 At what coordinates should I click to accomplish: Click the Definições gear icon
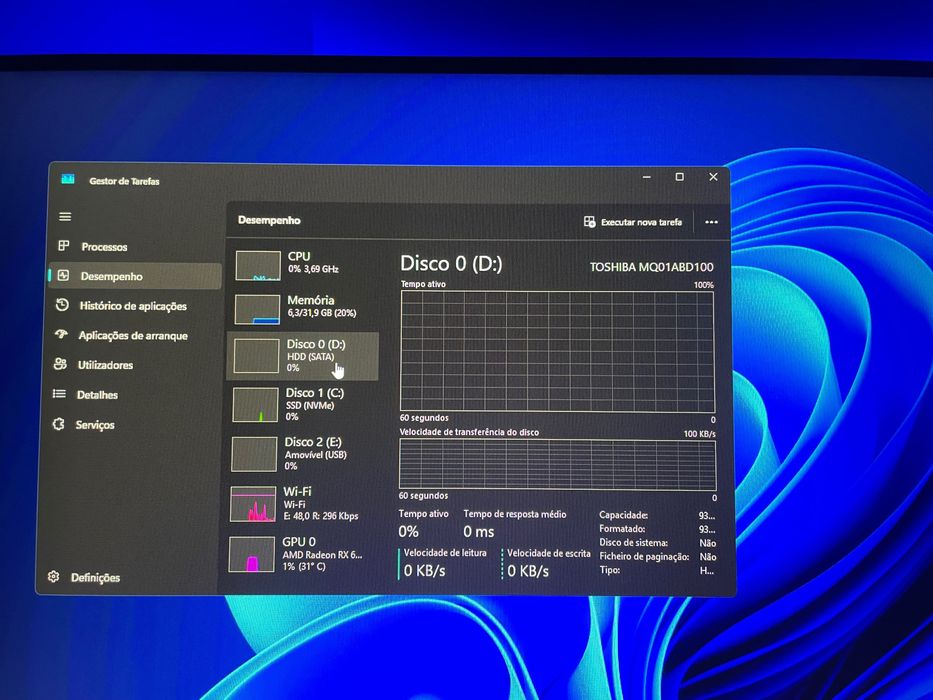[x=54, y=576]
